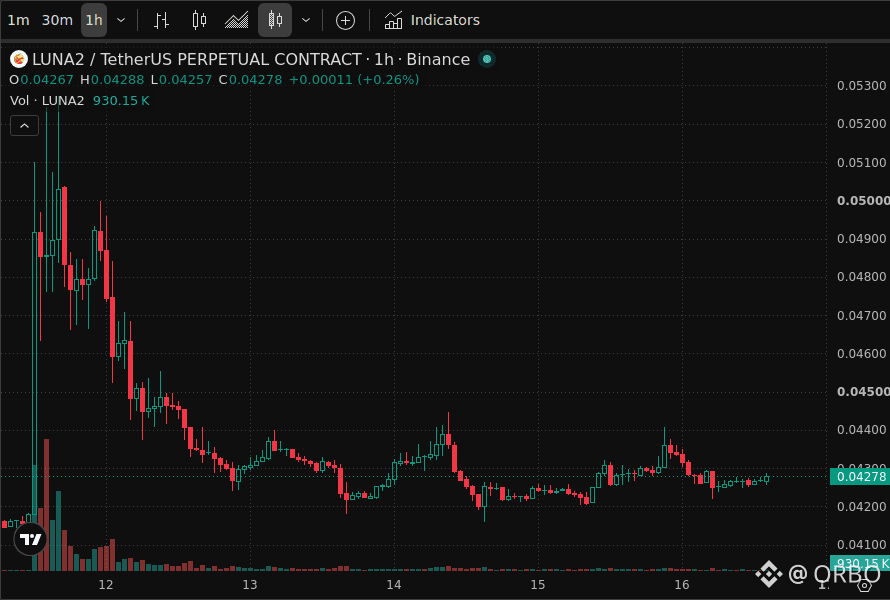Select the Bars chart style icon
Image resolution: width=890 pixels, height=600 pixels.
click(x=161, y=20)
